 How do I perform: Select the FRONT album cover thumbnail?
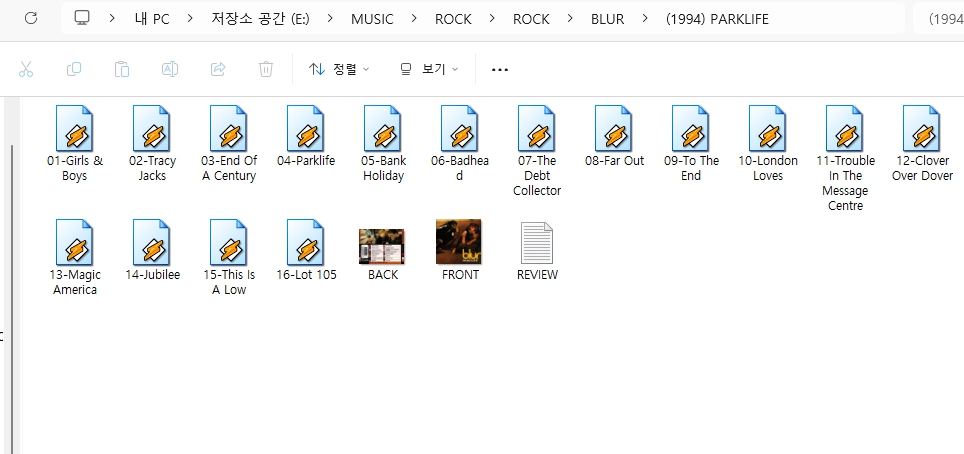(459, 242)
